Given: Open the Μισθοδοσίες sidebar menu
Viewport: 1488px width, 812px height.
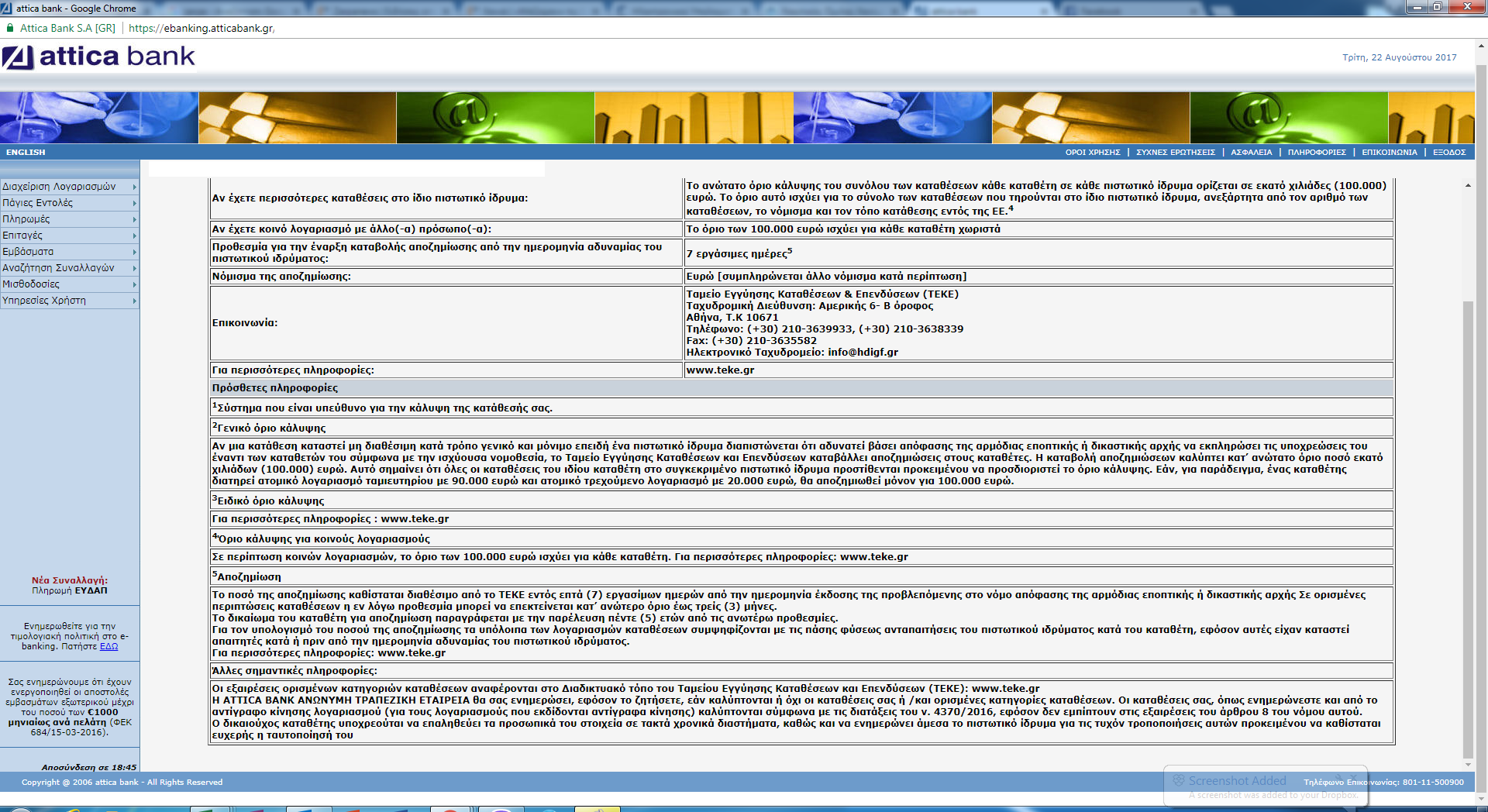Looking at the screenshot, I should click(x=69, y=284).
